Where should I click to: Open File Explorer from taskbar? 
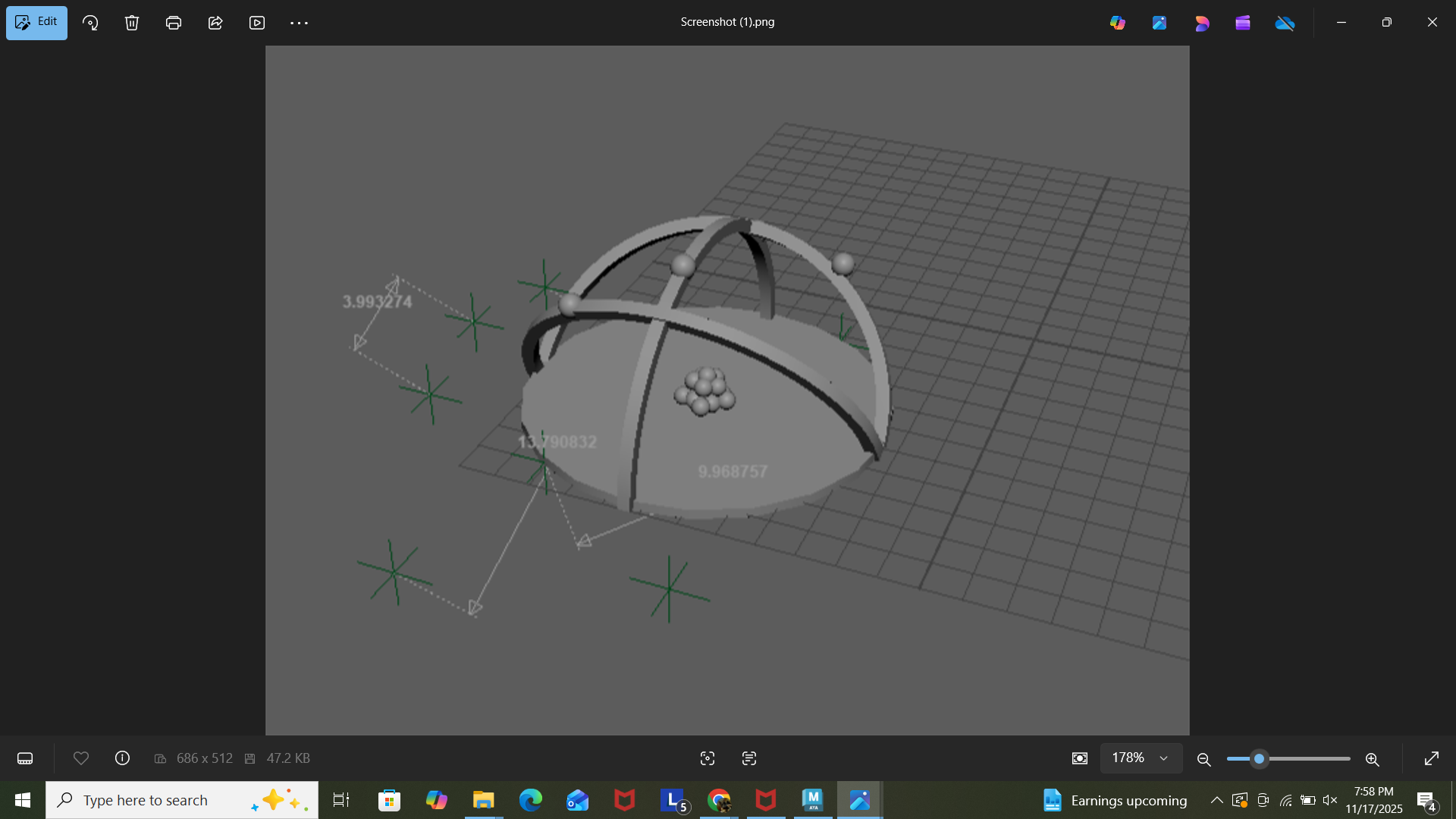483,800
